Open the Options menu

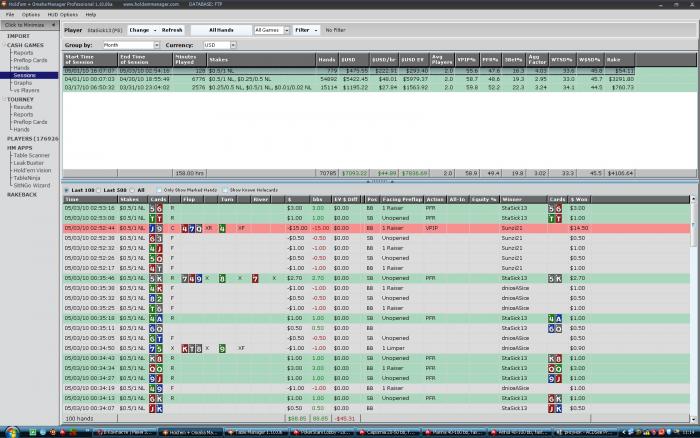pos(30,15)
